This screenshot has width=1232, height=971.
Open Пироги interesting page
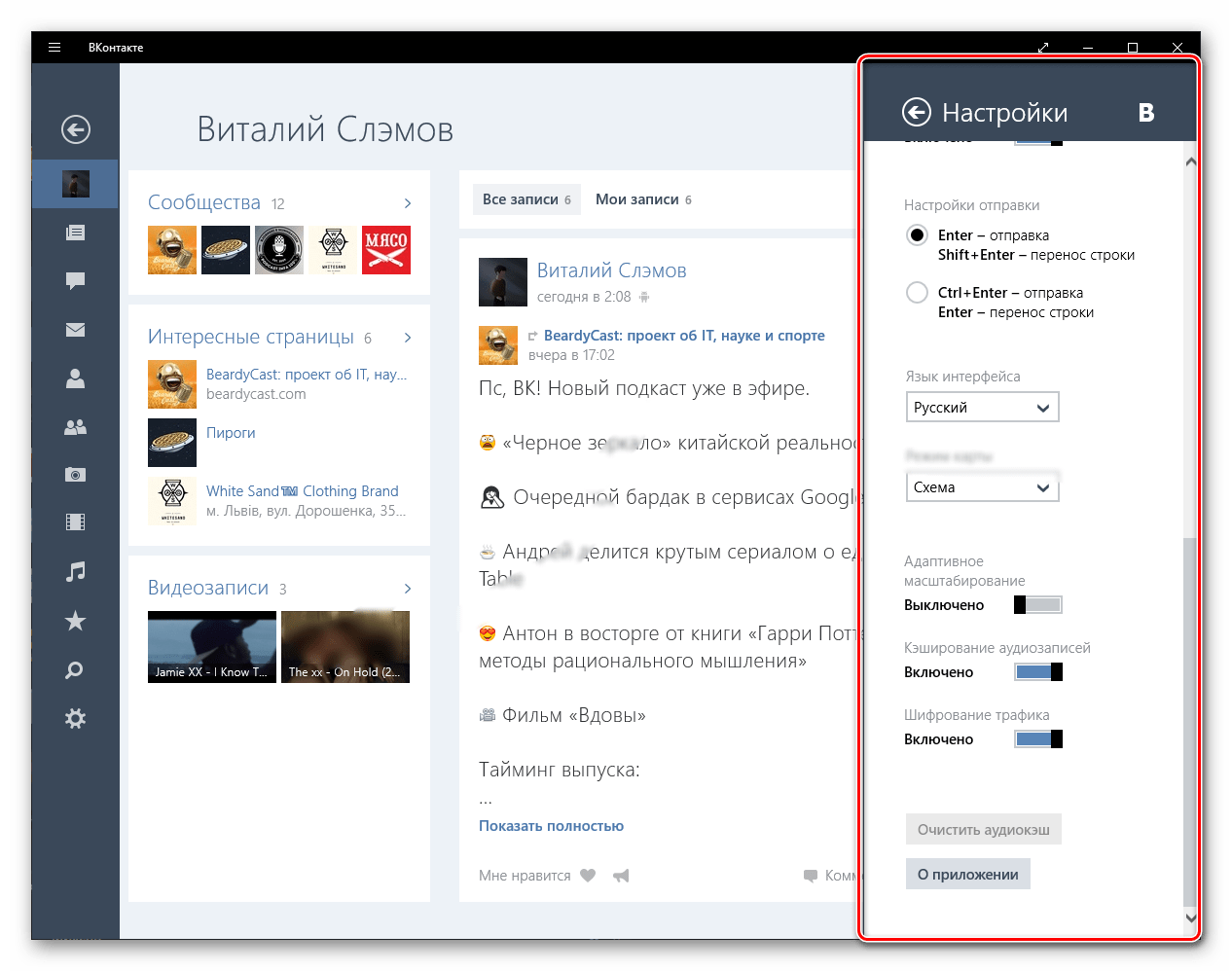(231, 433)
